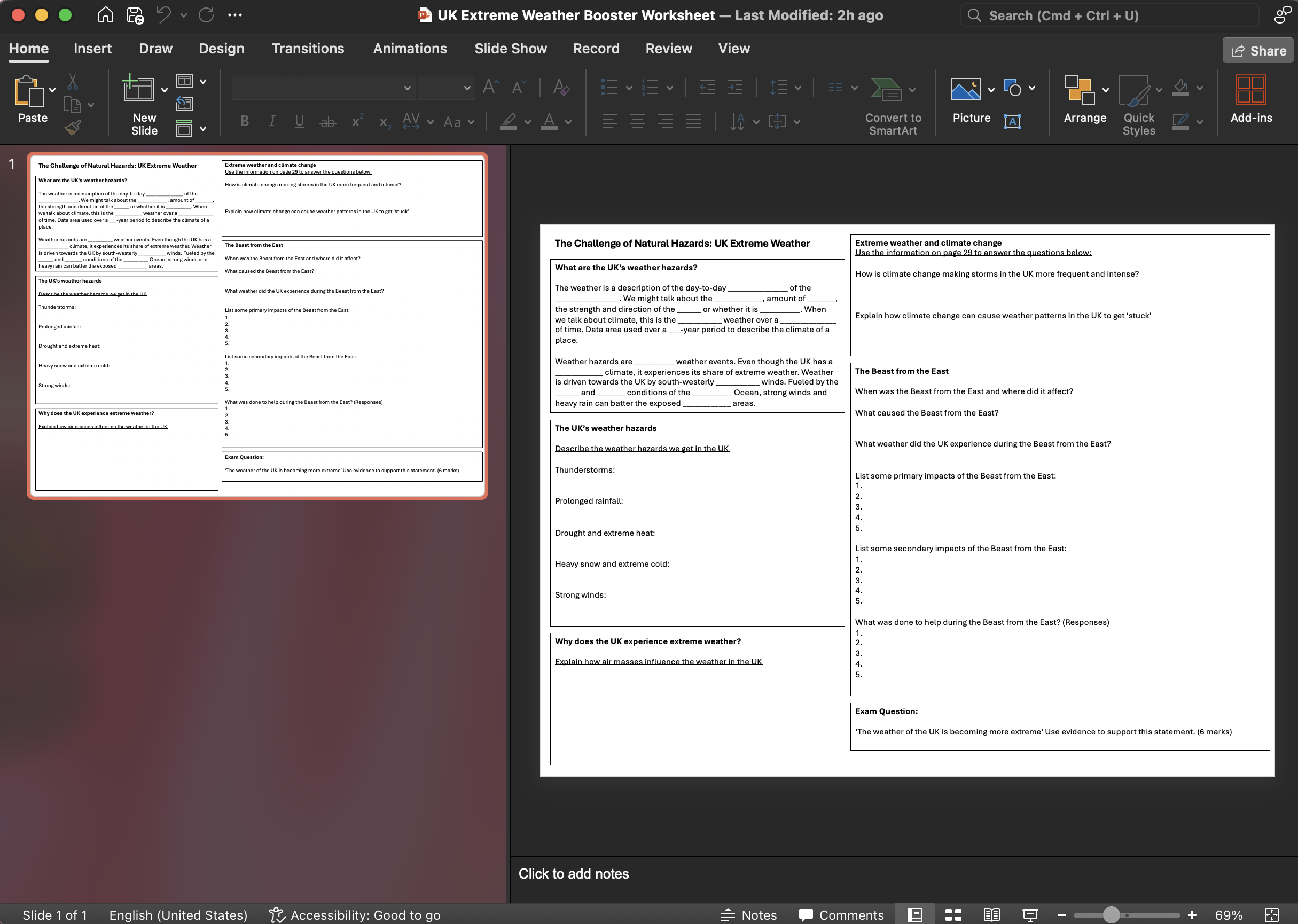Switch to Slide Sorter view
The height and width of the screenshot is (924, 1298).
click(953, 915)
